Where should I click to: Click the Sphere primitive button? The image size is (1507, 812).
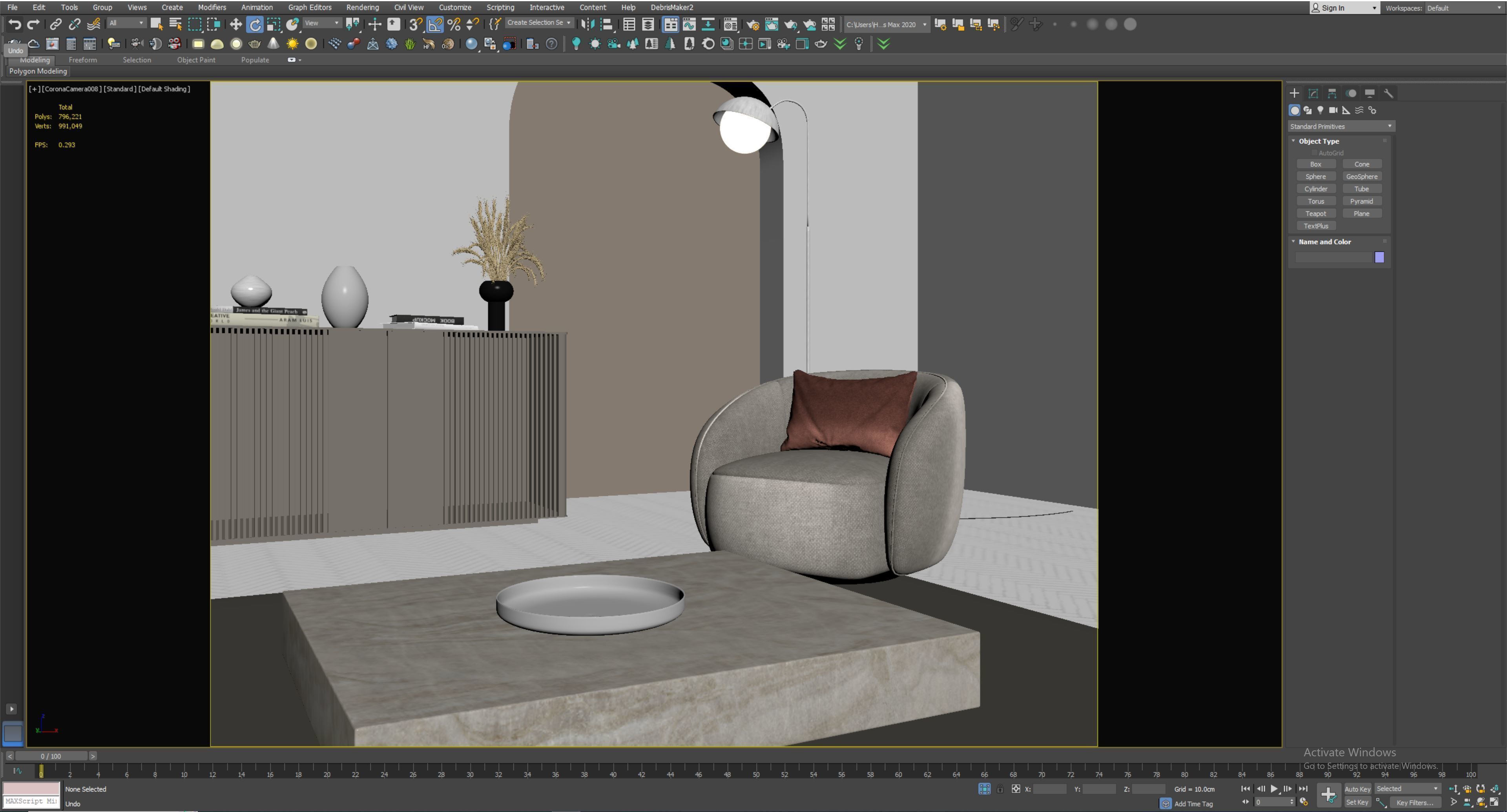coord(1316,177)
